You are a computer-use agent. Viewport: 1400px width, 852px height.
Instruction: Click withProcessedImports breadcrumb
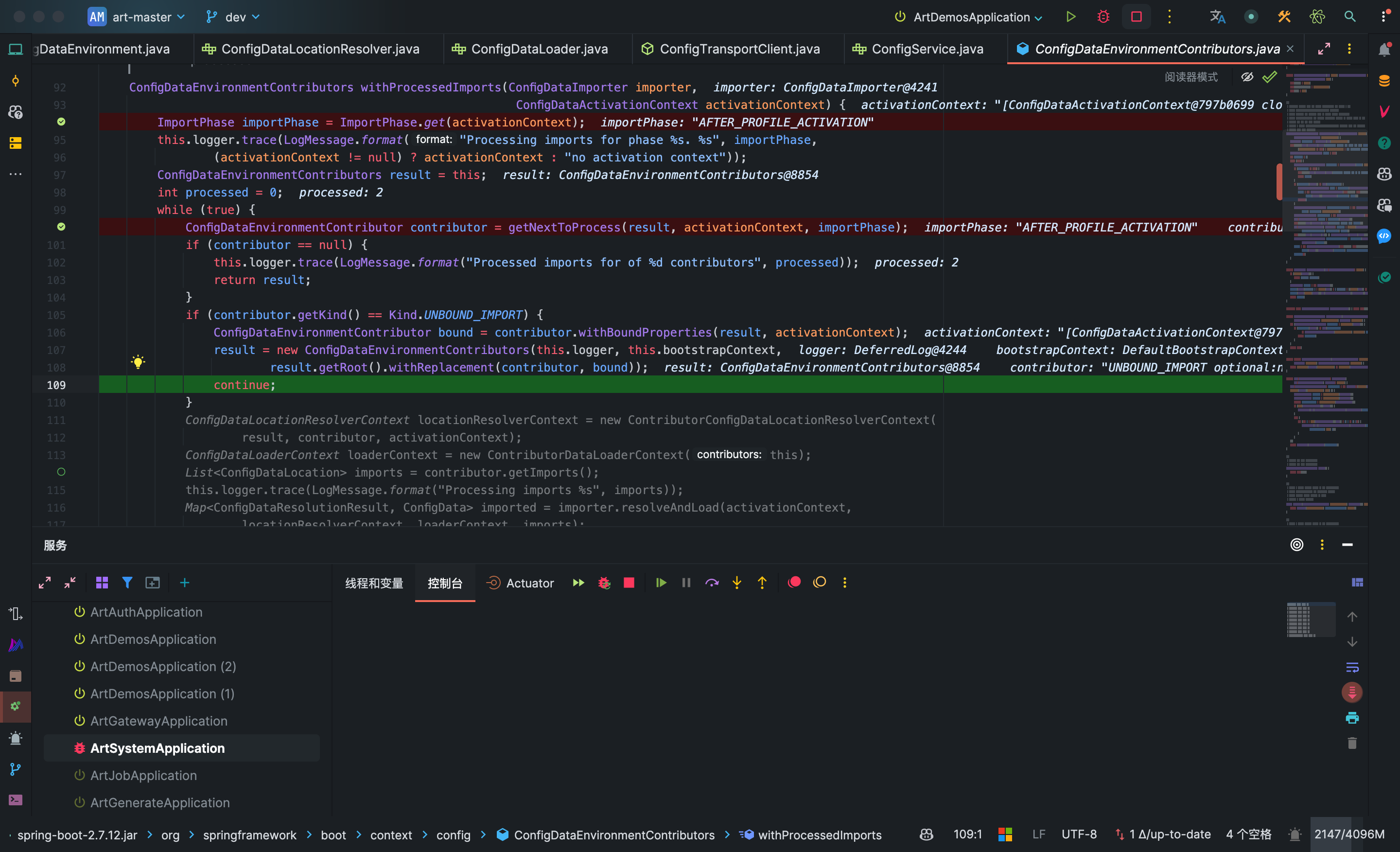(x=819, y=834)
